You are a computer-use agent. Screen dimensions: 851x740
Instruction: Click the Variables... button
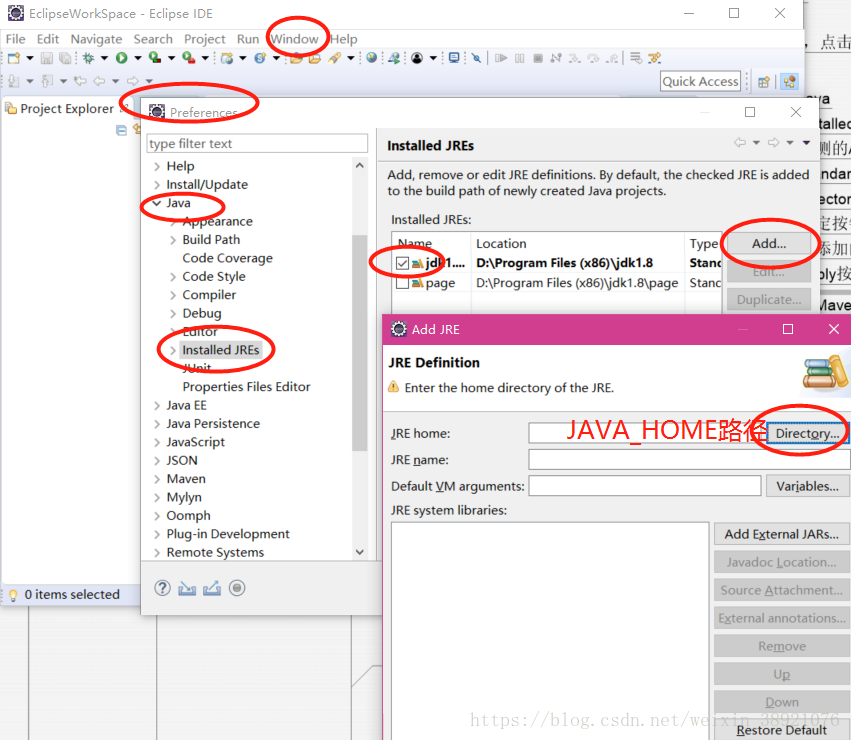click(807, 486)
